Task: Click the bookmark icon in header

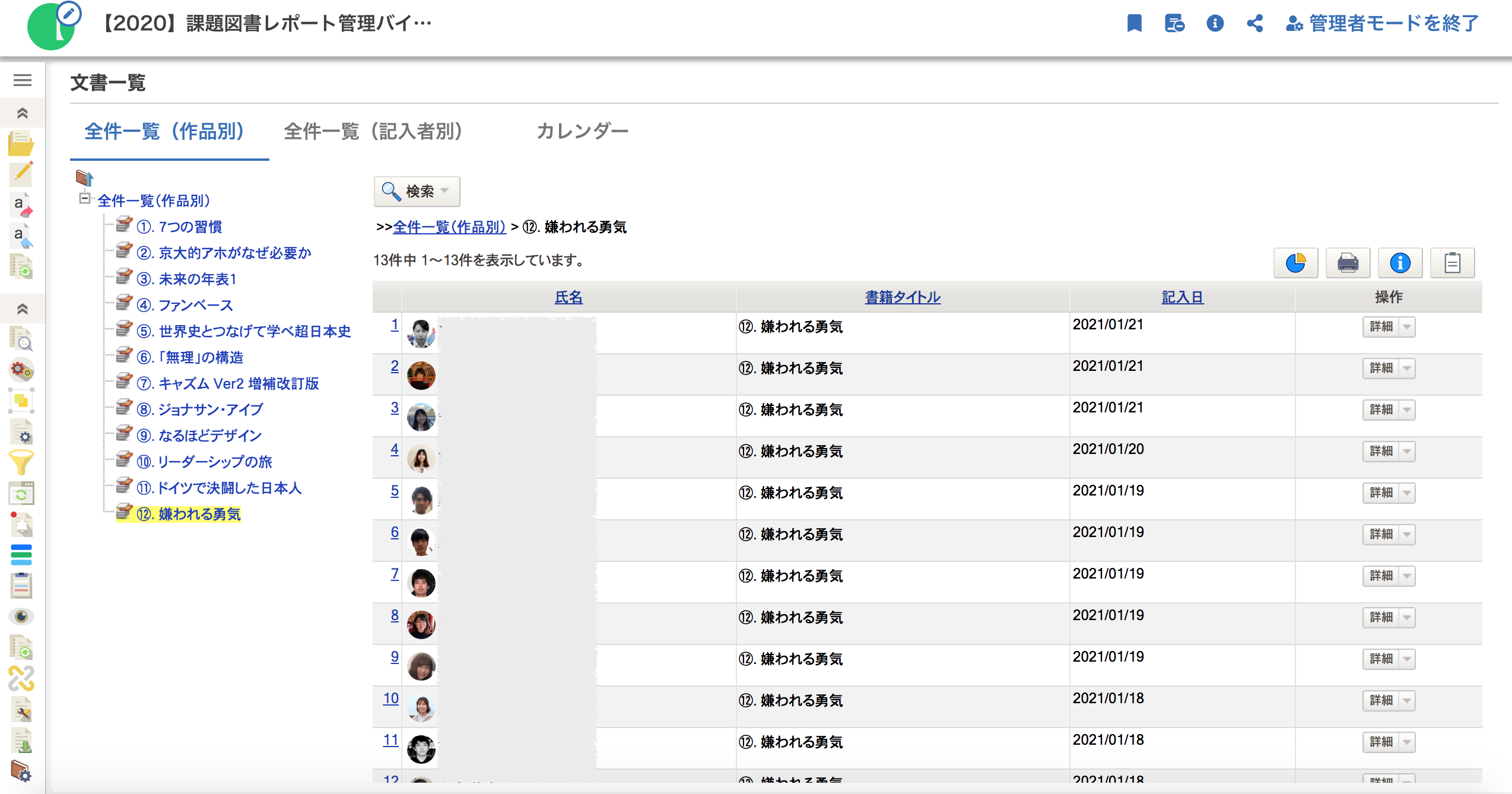Action: 1134,24
